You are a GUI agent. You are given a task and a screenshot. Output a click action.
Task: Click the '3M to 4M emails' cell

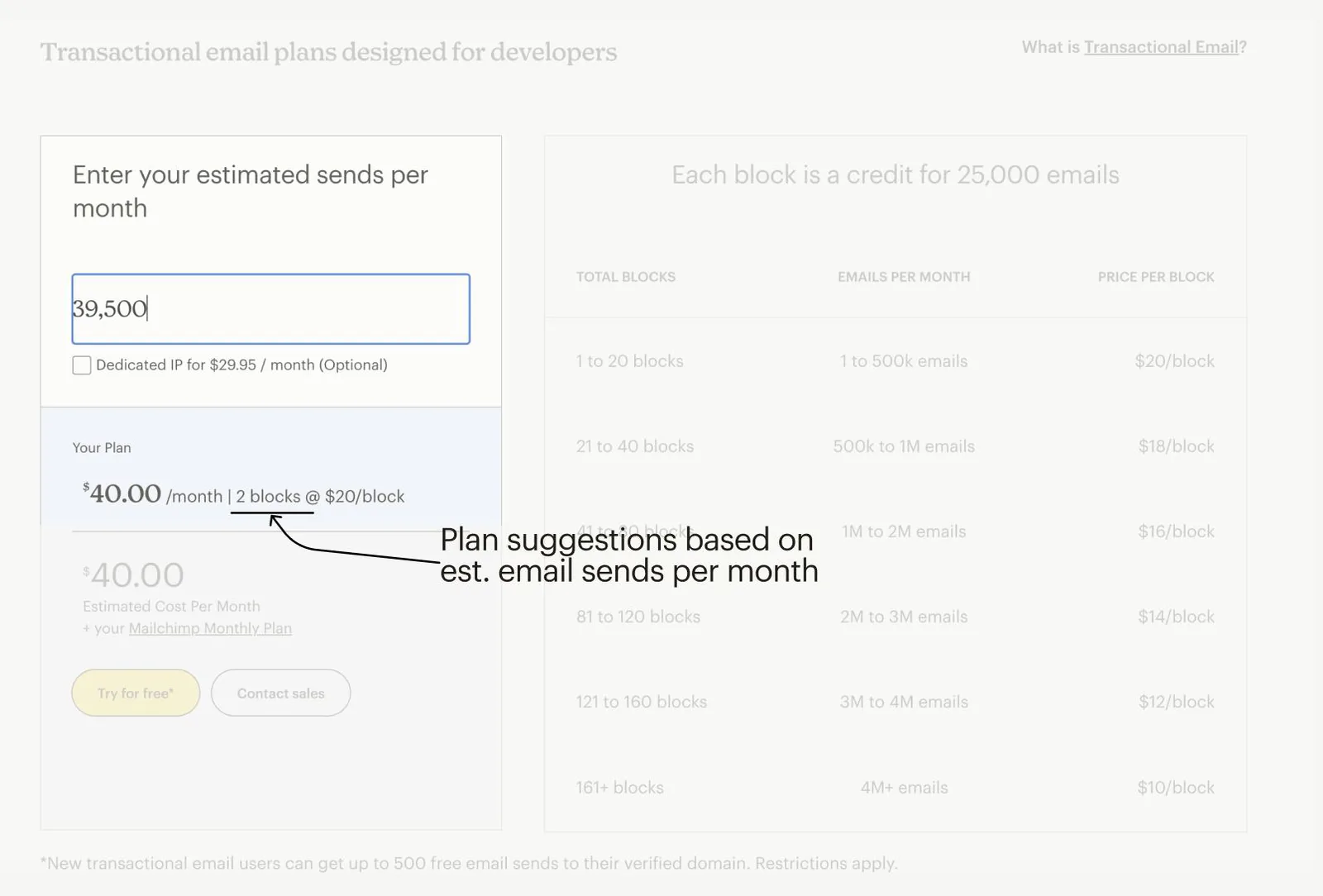click(904, 702)
